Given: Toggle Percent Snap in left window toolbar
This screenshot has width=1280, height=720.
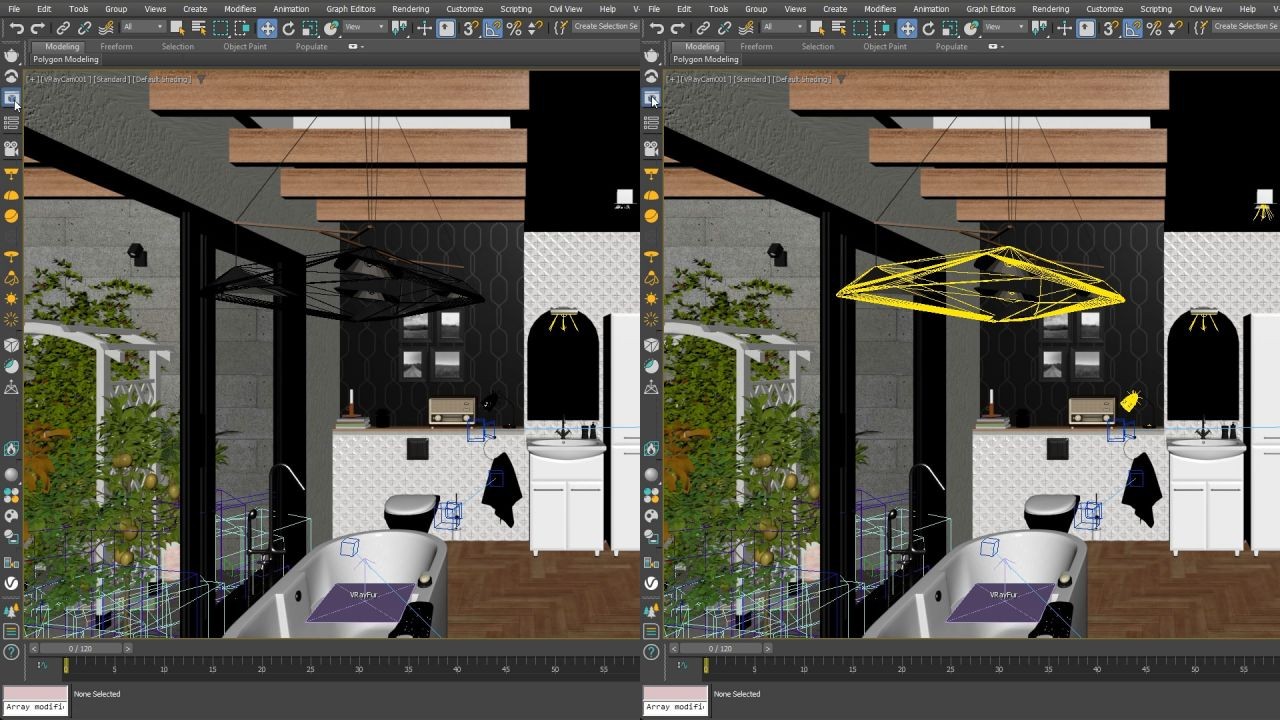Looking at the screenshot, I should [514, 29].
